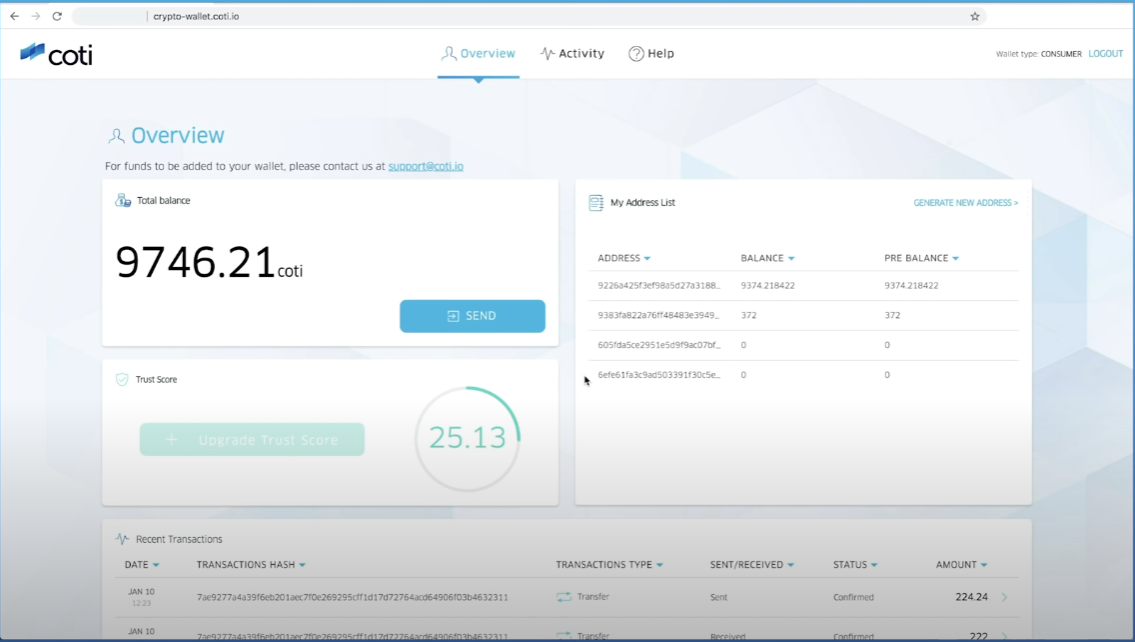Select address 6efe61fa3c9ad503391f30c5e

click(659, 375)
